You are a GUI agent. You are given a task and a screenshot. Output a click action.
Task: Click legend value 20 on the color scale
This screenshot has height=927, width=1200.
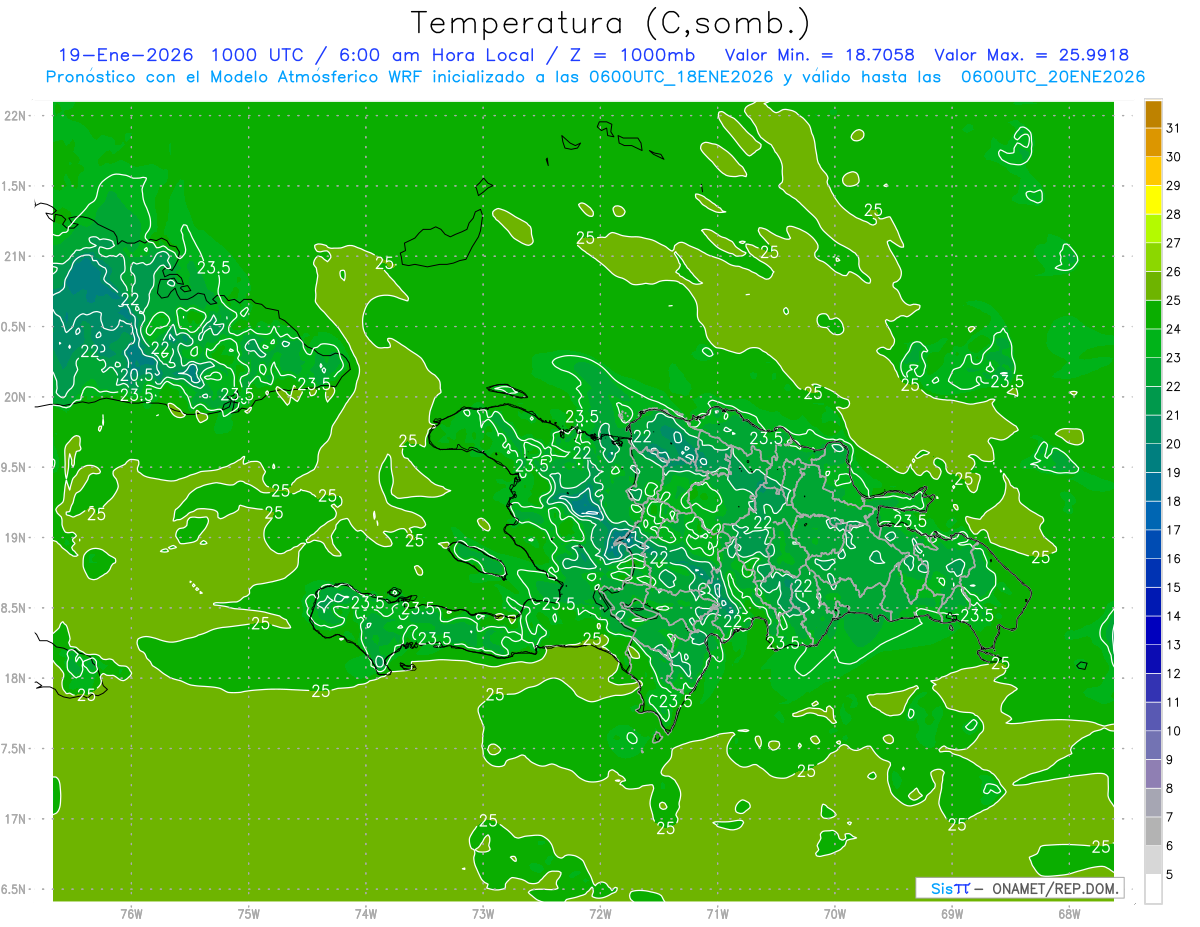pos(1174,444)
